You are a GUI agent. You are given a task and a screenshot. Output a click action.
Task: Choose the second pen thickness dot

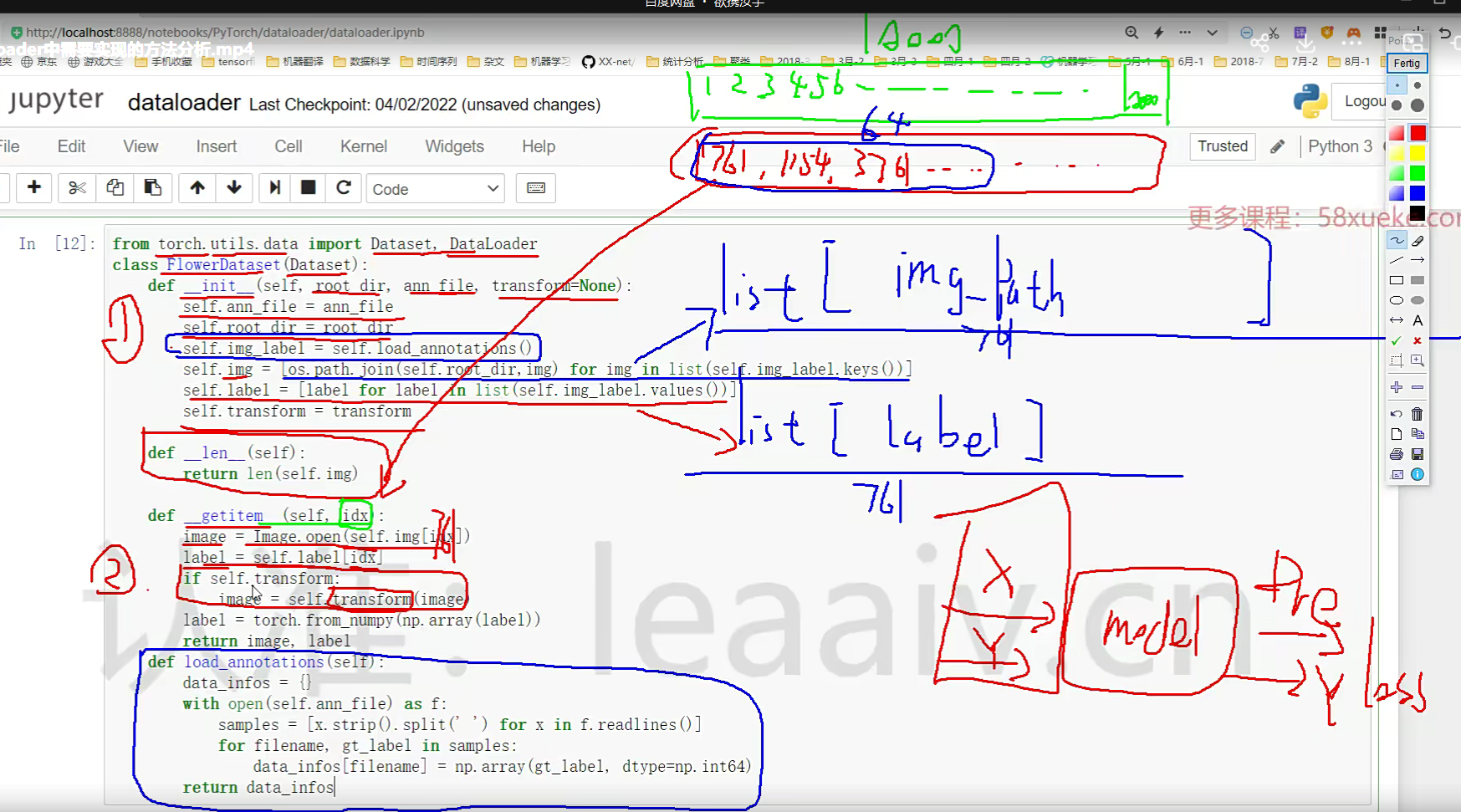click(x=1418, y=85)
